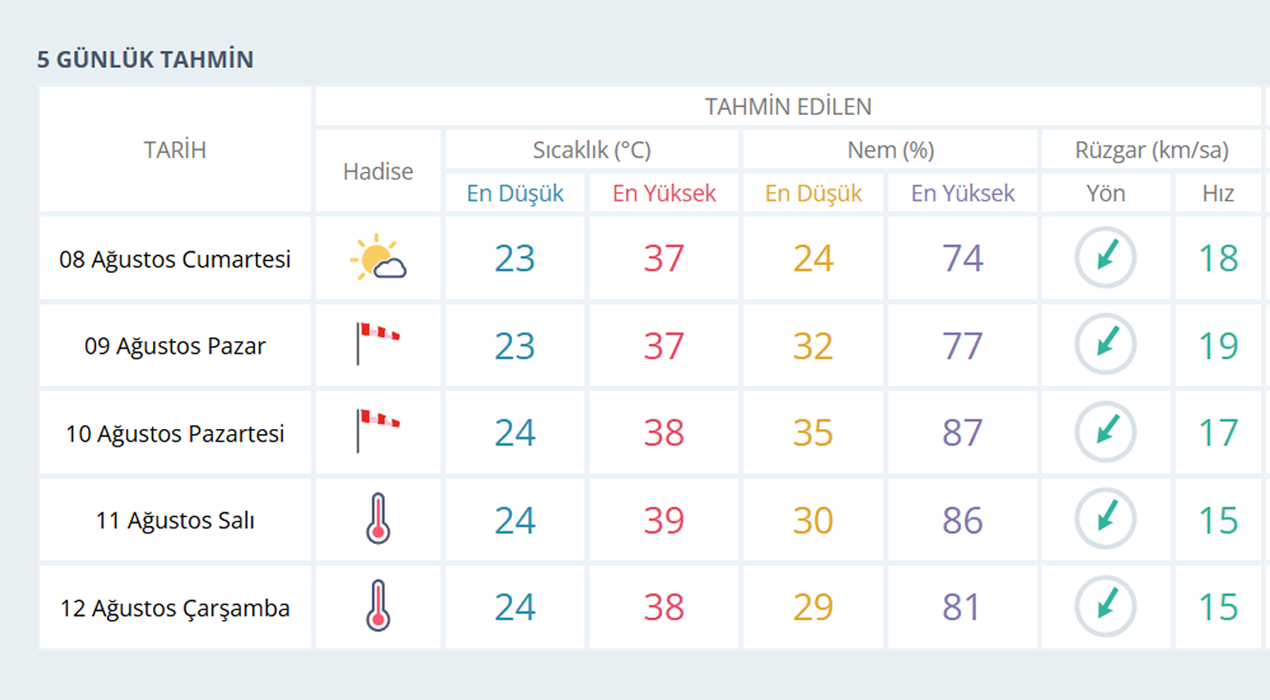Click the Rüzgar (km/sa) header

[1152, 150]
